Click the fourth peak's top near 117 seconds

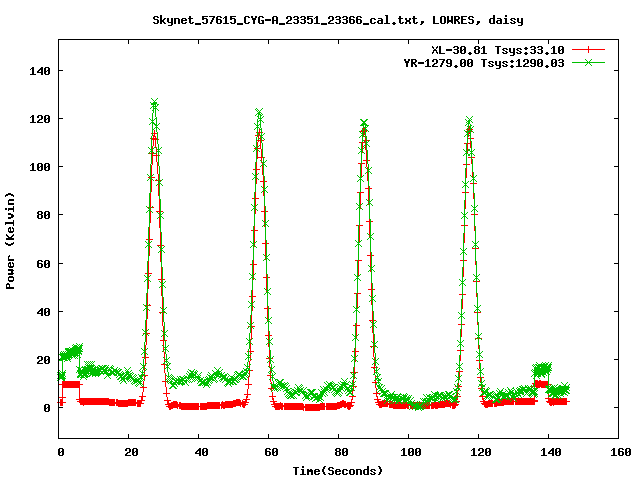pos(469,121)
